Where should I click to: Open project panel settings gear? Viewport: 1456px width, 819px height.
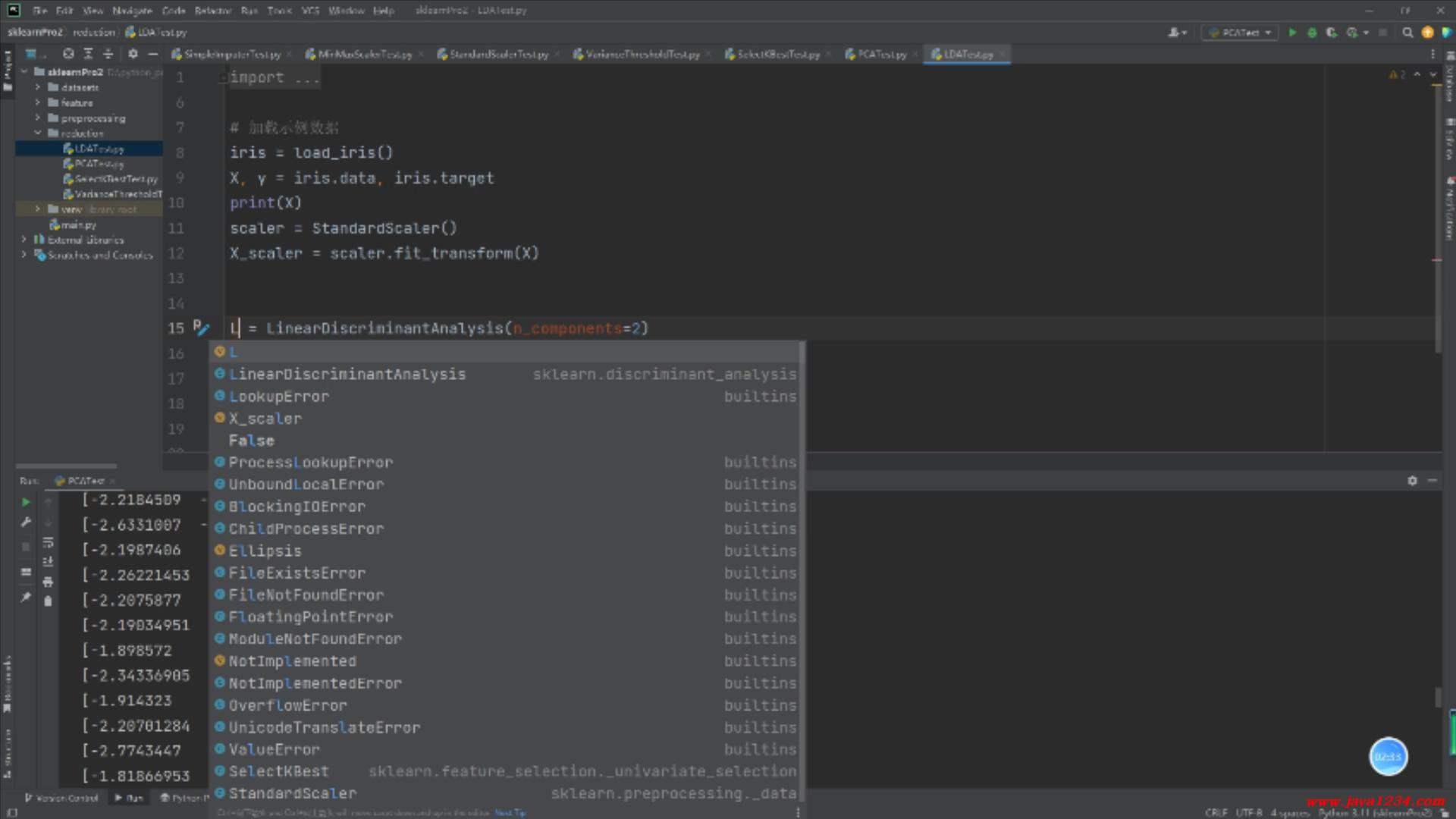coord(133,54)
